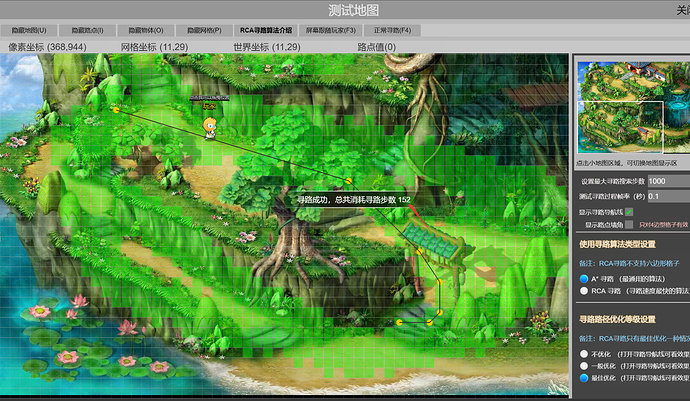
Task: Click the 隐藏网格(P) button
Action: [204, 30]
